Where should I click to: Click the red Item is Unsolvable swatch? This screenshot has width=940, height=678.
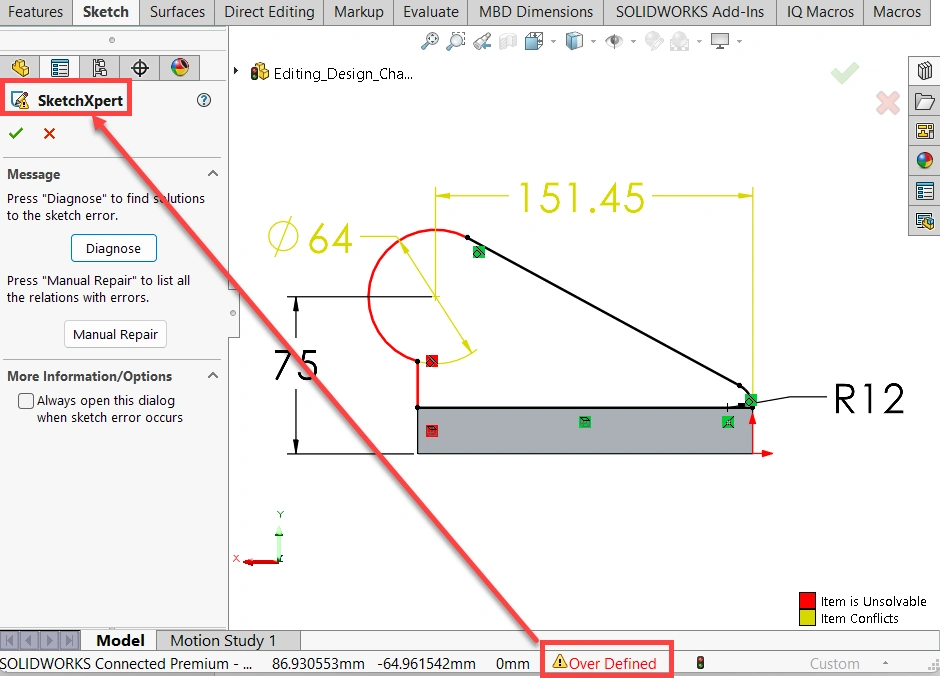tap(807, 601)
